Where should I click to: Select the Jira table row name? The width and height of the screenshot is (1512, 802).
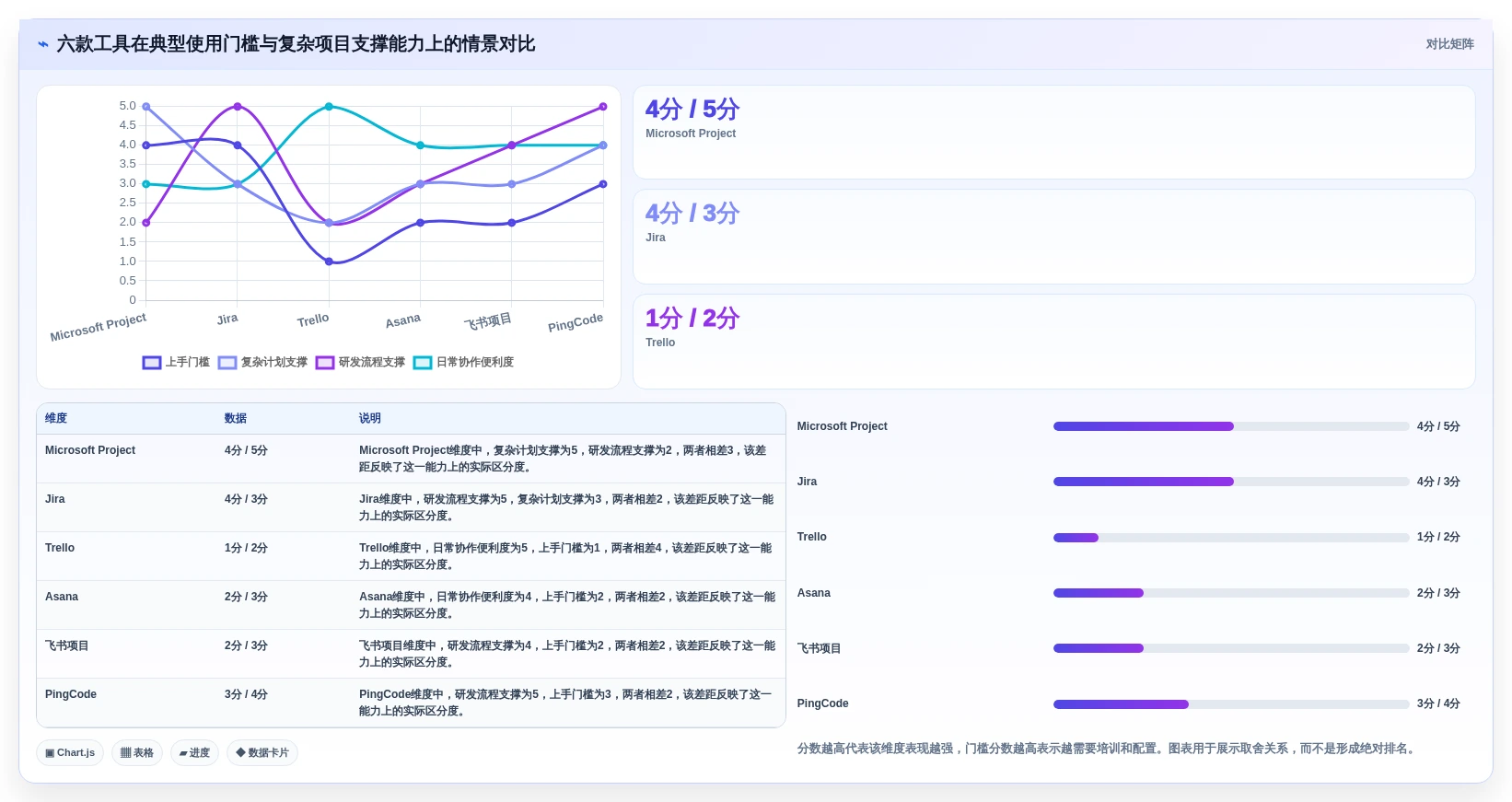pos(55,499)
